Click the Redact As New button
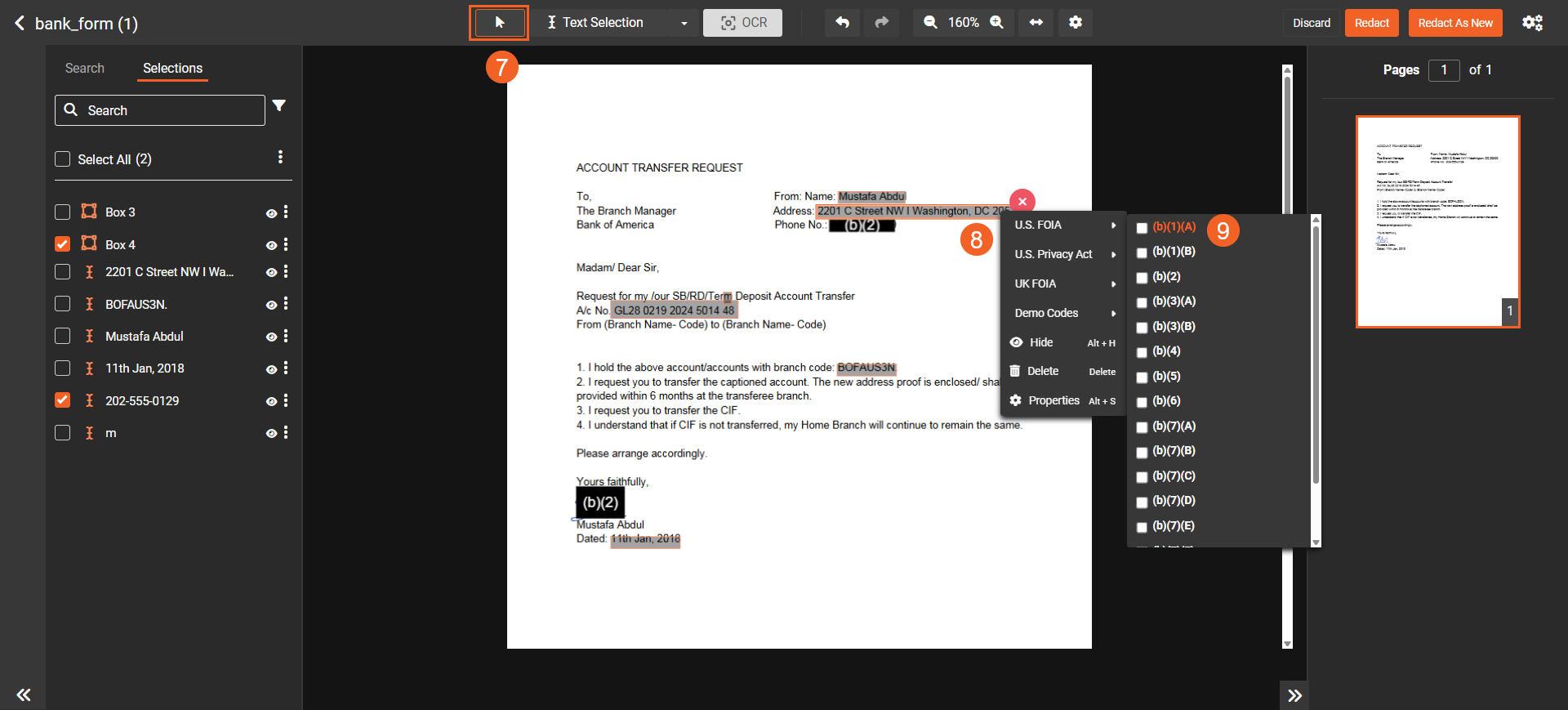This screenshot has height=710, width=1568. 1454,23
